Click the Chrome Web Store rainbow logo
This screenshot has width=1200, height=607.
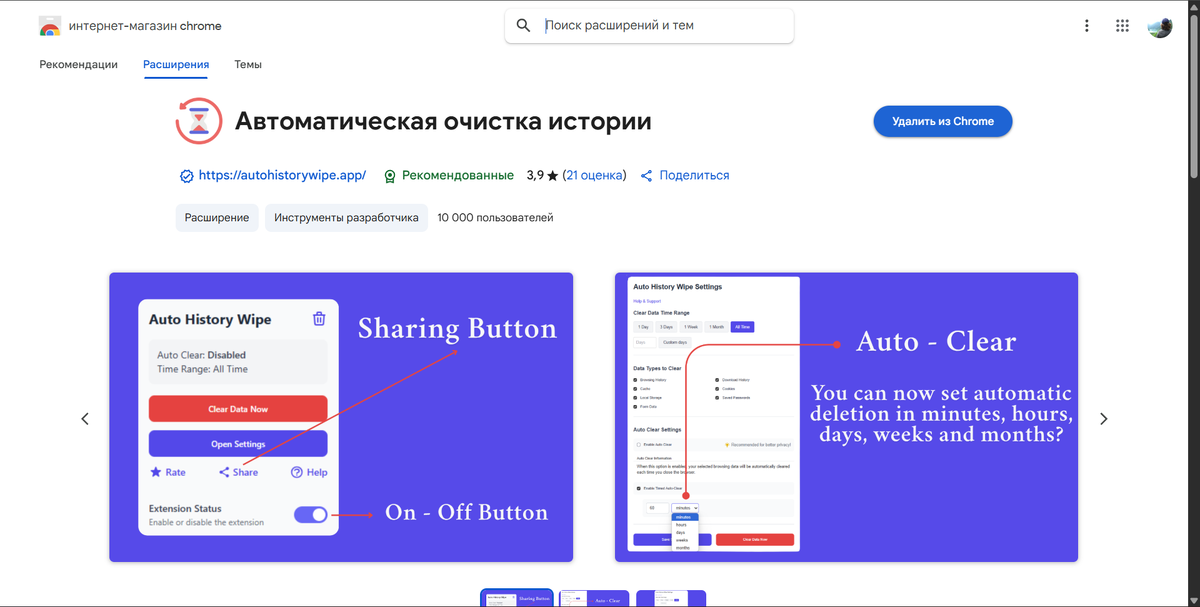click(50, 26)
